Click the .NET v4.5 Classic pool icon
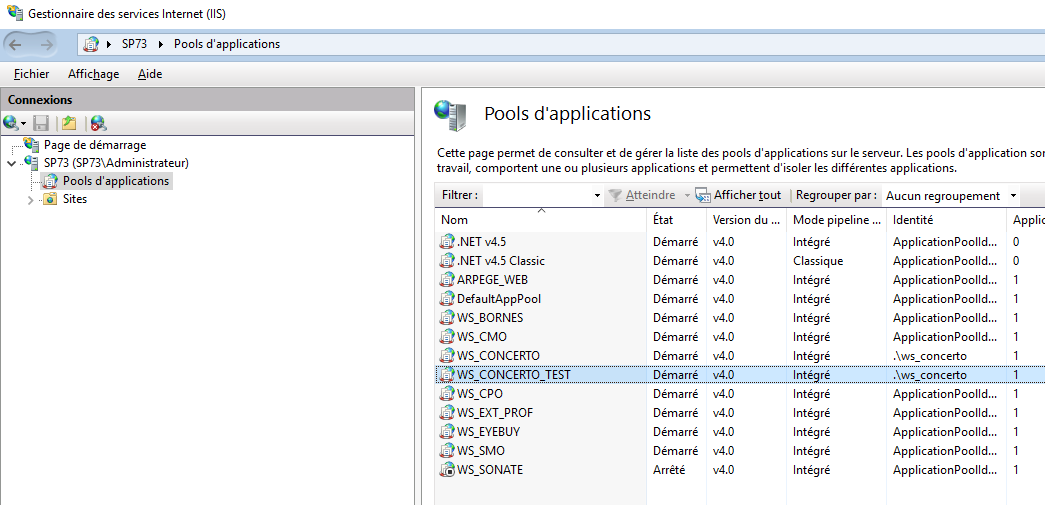Screen dimensions: 1045x505 pos(447,260)
